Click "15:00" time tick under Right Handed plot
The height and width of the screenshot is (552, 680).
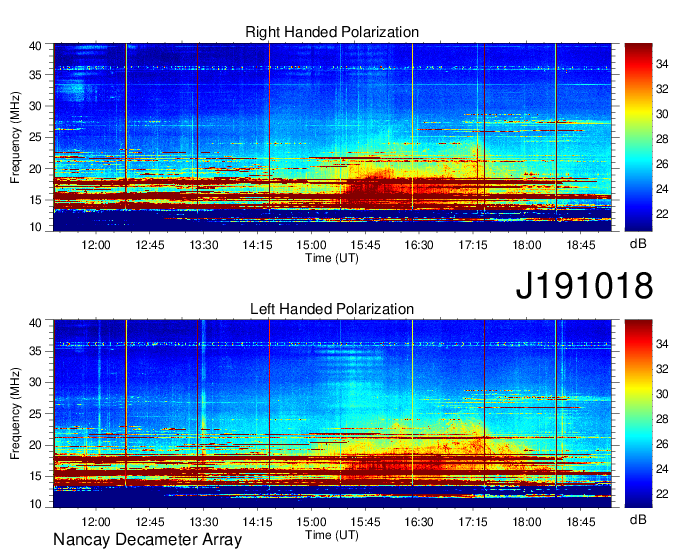click(311, 245)
